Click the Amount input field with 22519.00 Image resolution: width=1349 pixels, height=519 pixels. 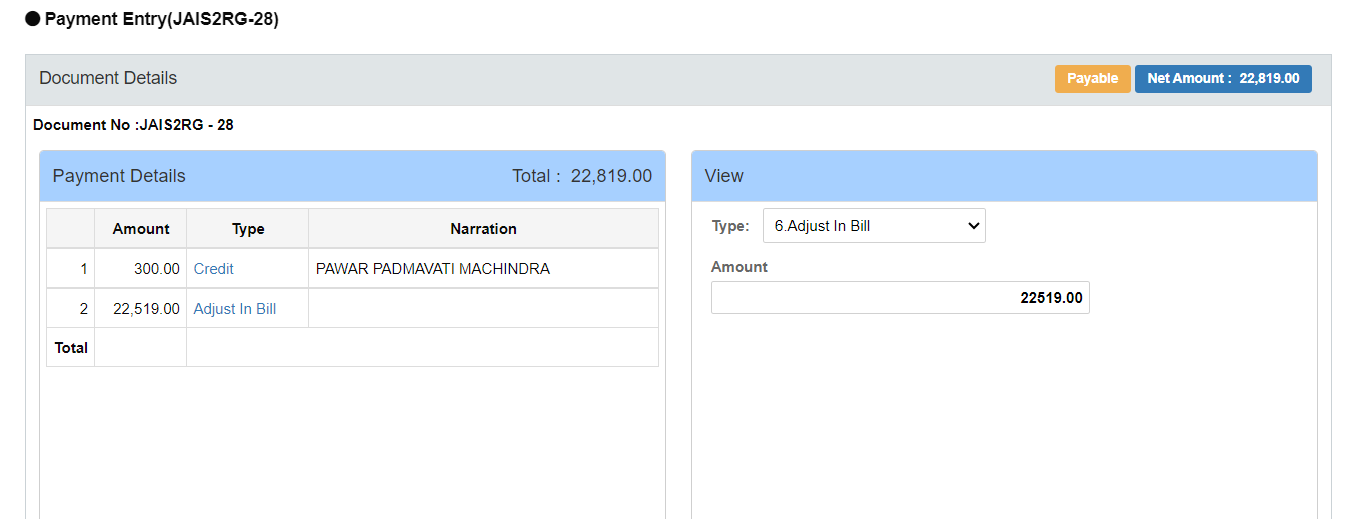click(900, 298)
